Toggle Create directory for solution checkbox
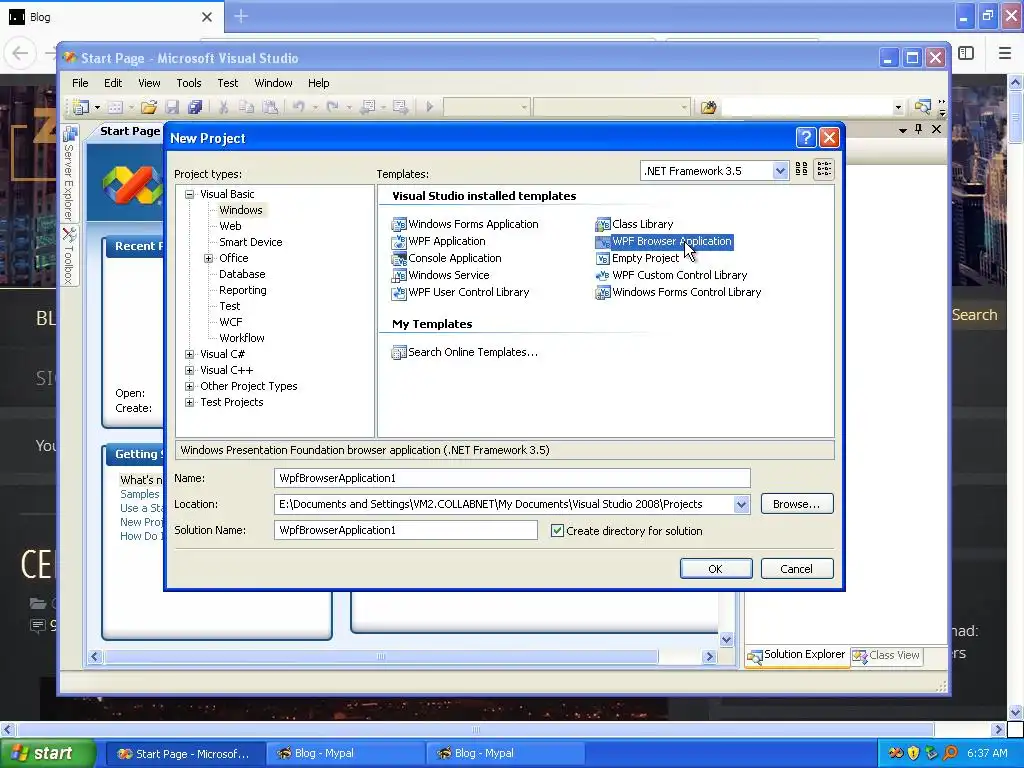Image resolution: width=1024 pixels, height=768 pixels. (557, 530)
